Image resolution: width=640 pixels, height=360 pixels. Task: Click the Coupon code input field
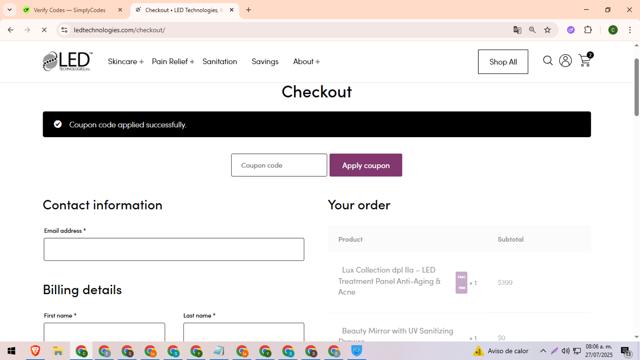coord(279,165)
